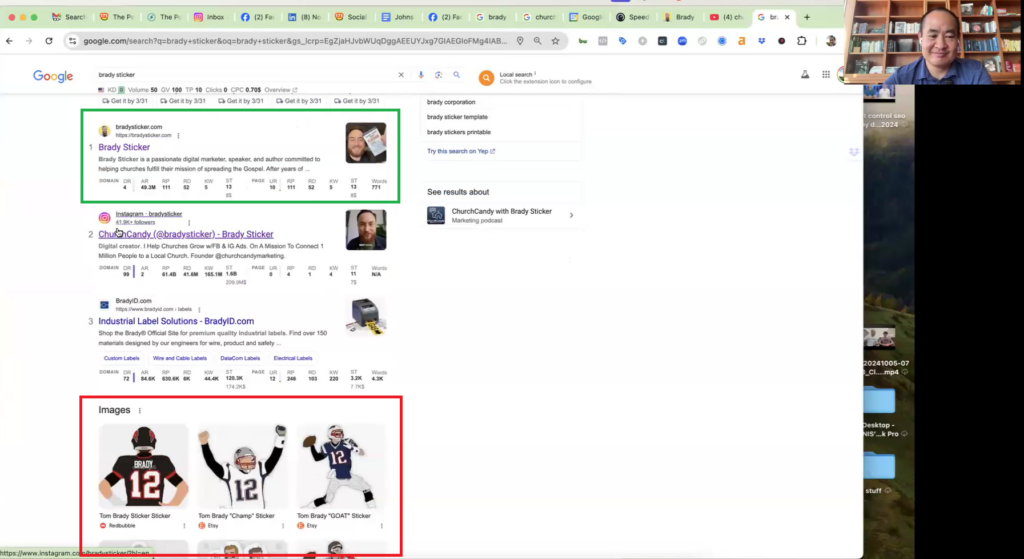This screenshot has width=1024, height=559.
Task: Click the label printer thumbnail beside BradyID result
Action: tap(366, 317)
